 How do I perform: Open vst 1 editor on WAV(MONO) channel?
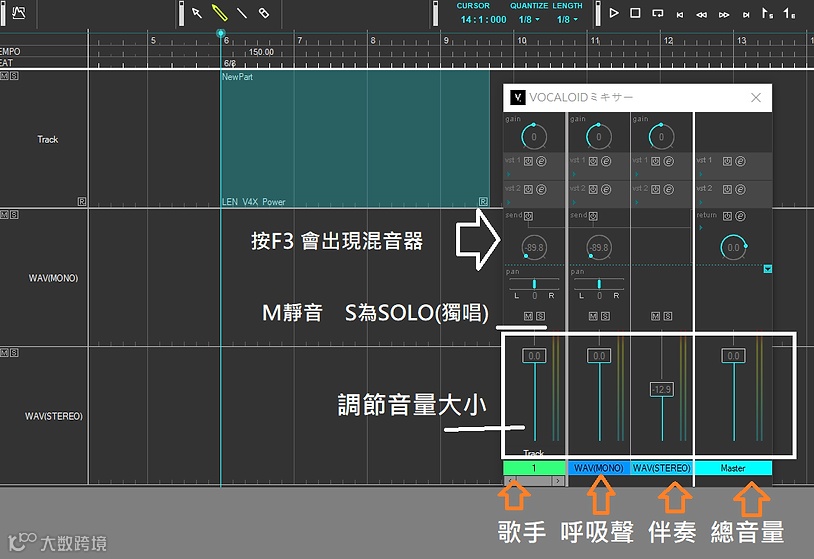606,161
